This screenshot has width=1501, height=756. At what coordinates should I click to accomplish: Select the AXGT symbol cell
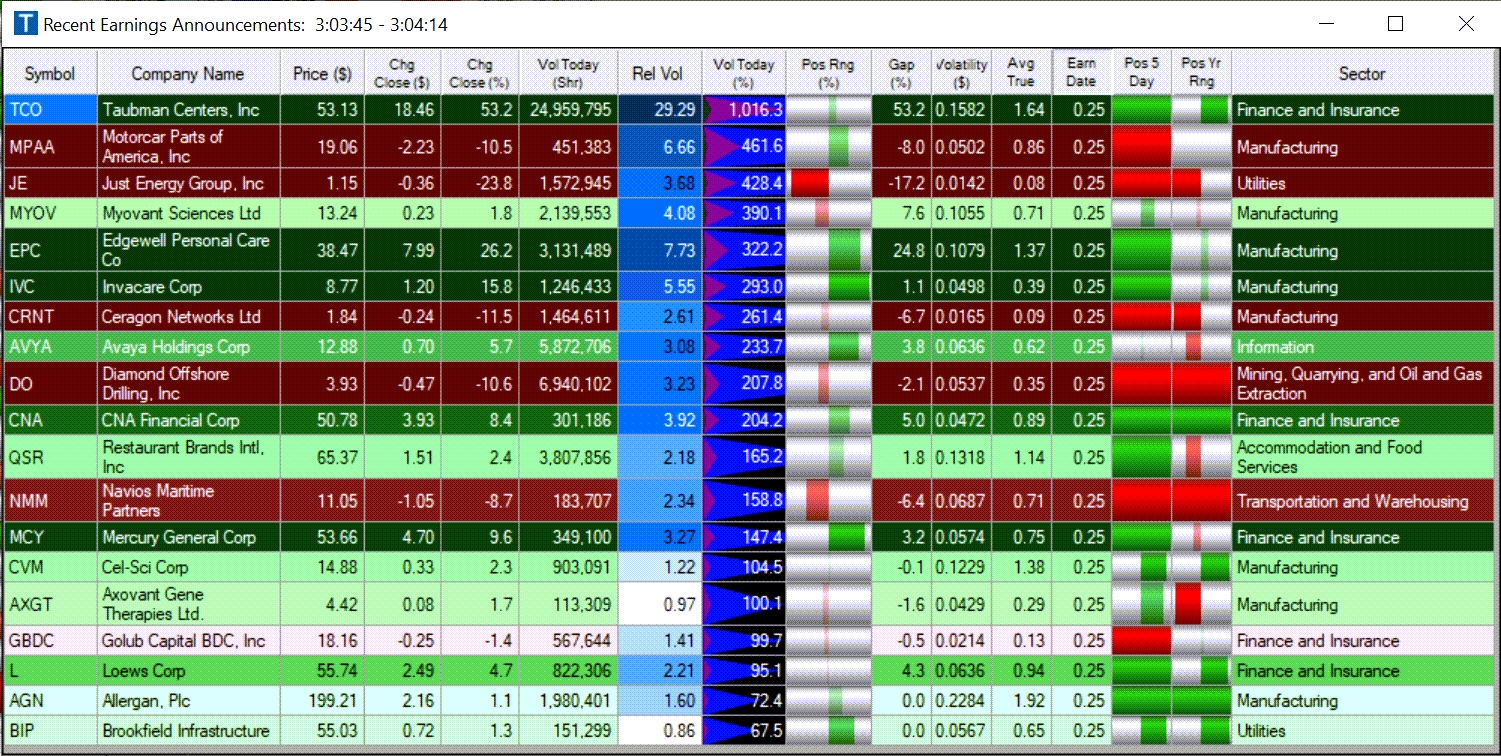pos(50,604)
